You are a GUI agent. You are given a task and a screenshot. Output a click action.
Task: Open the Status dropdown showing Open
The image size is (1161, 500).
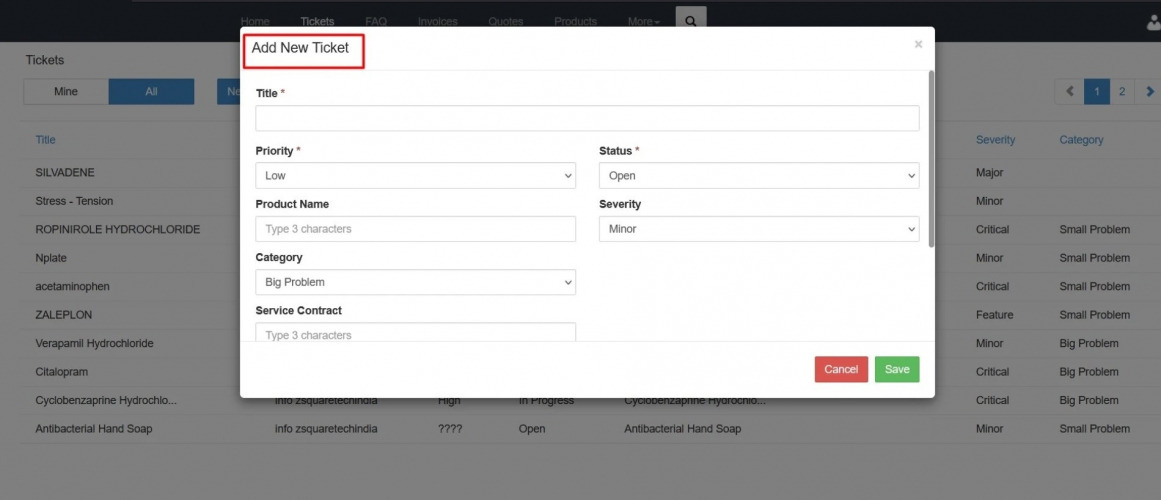(759, 176)
